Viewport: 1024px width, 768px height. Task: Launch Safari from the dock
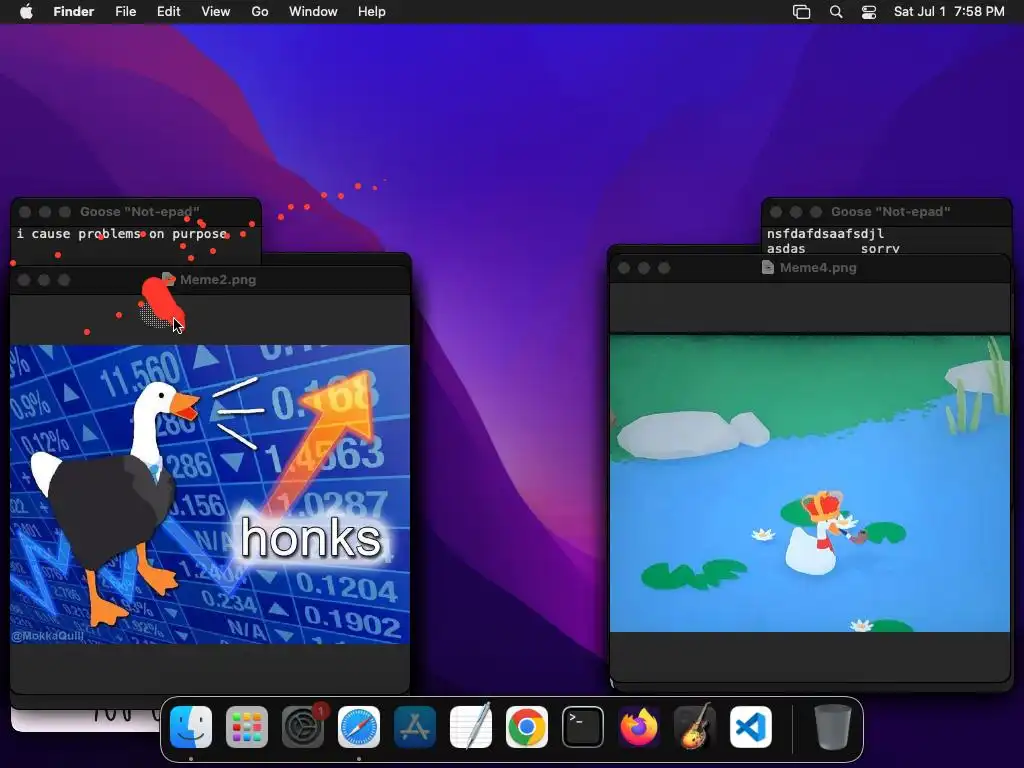coord(359,727)
